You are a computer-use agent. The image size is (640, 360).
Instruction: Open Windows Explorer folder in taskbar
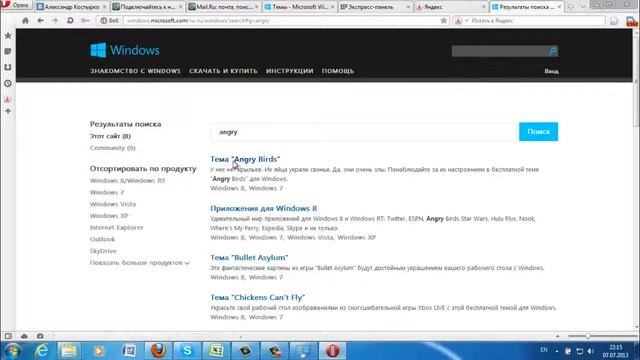[69, 351]
